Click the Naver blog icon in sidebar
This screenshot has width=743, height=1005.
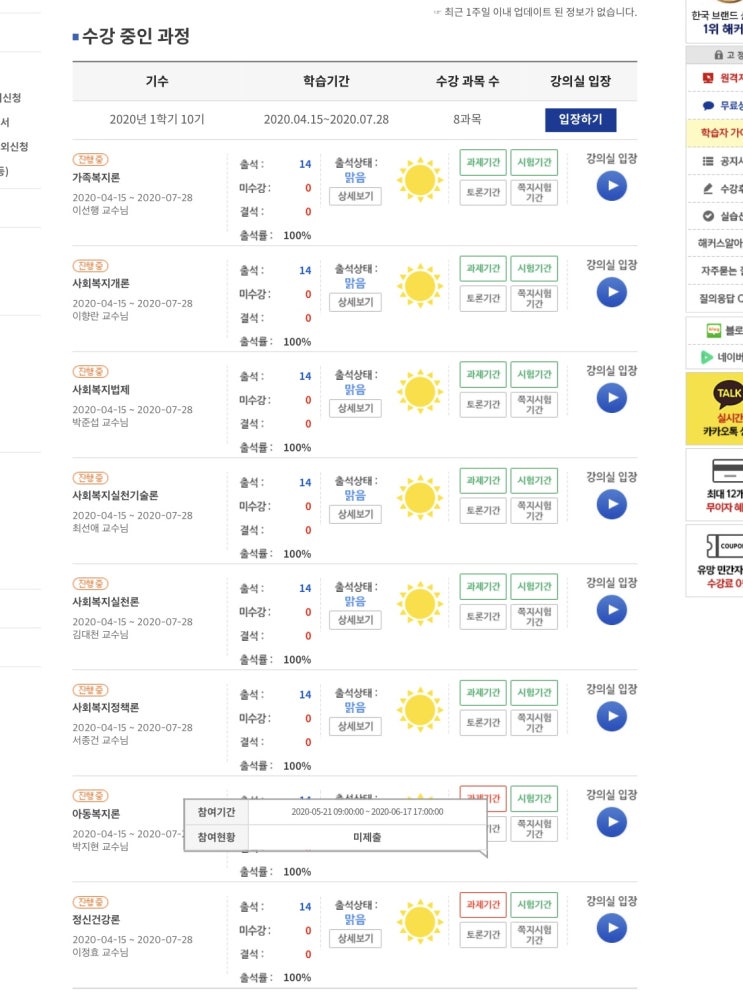click(x=714, y=331)
